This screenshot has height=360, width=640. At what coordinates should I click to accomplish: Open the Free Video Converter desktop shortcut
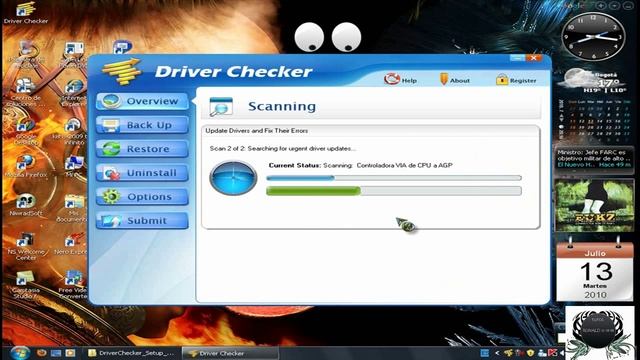point(73,285)
